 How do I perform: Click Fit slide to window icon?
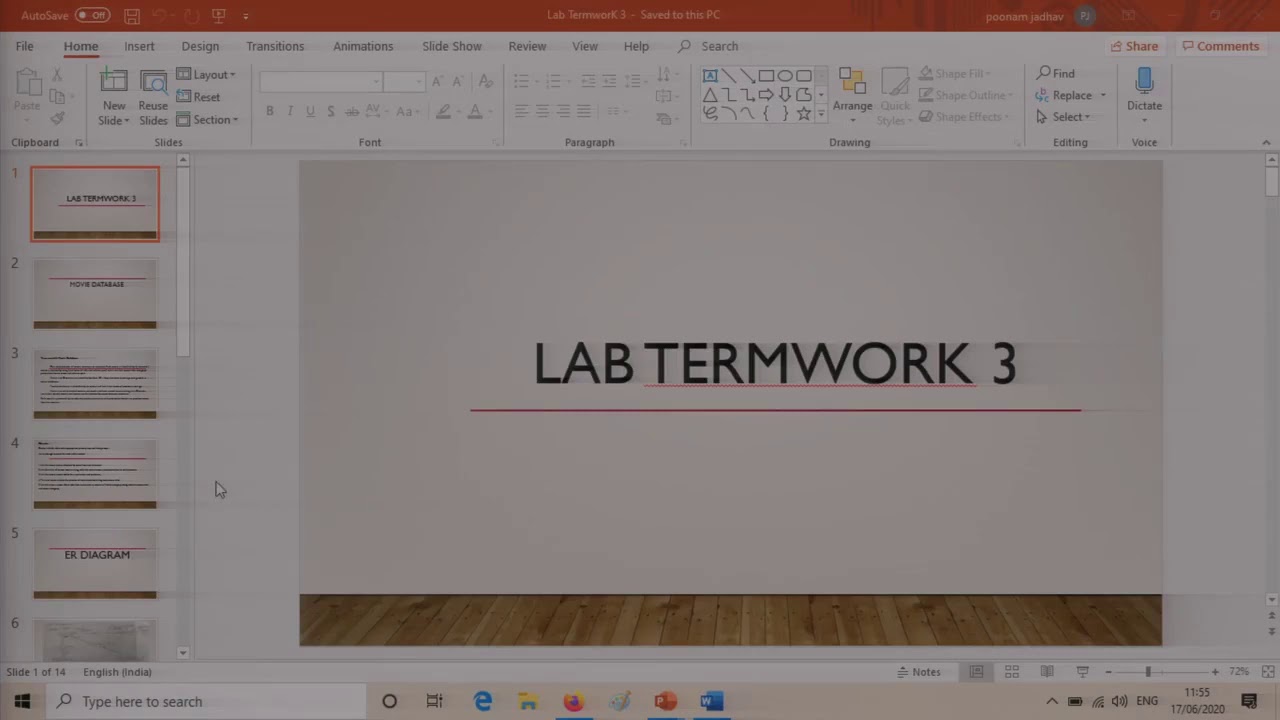[1268, 672]
